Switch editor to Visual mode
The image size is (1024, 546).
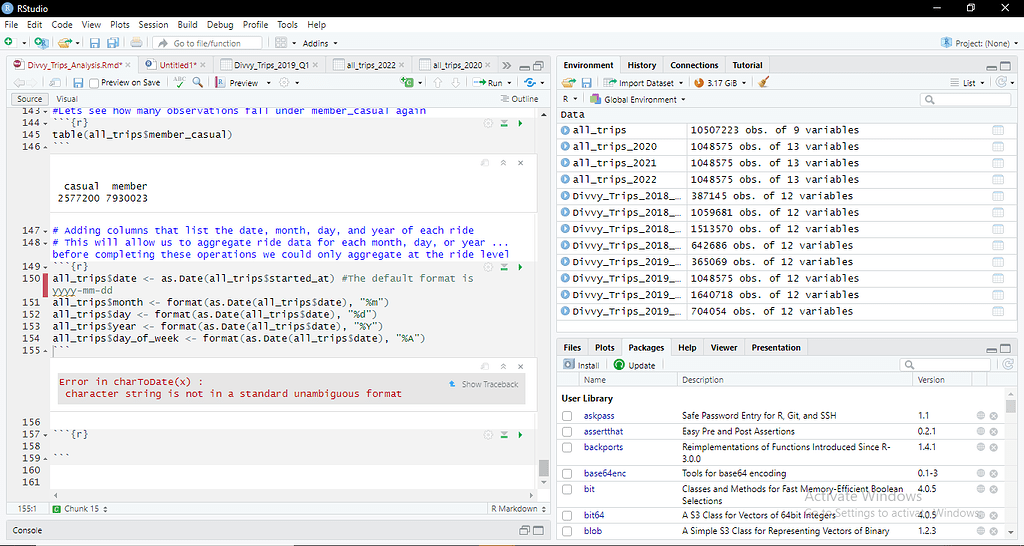point(67,99)
